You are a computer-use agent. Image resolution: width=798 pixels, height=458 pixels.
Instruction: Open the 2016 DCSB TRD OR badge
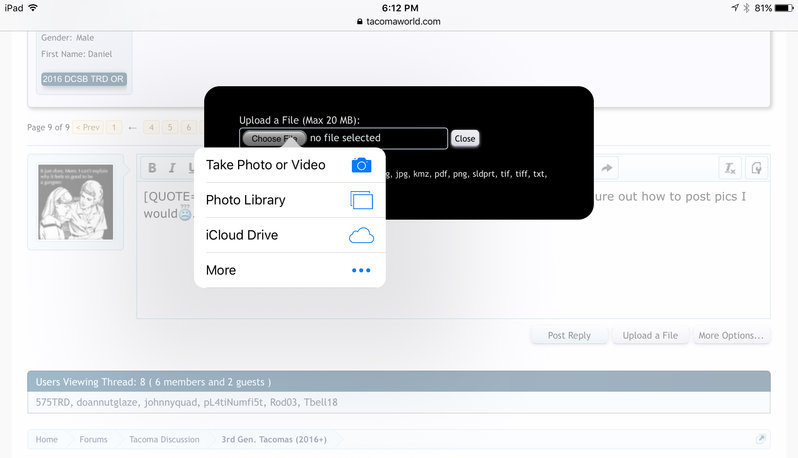coord(83,79)
